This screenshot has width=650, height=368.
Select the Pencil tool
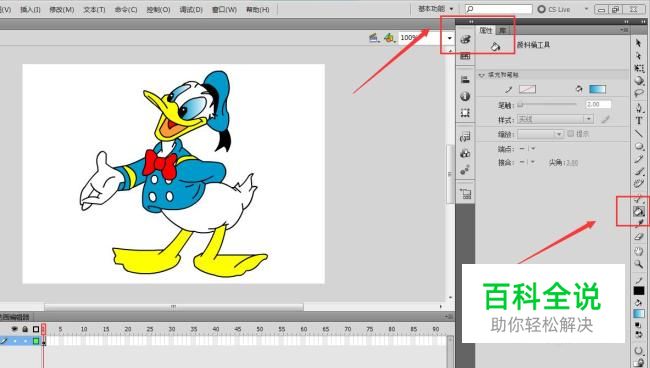[x=639, y=159]
